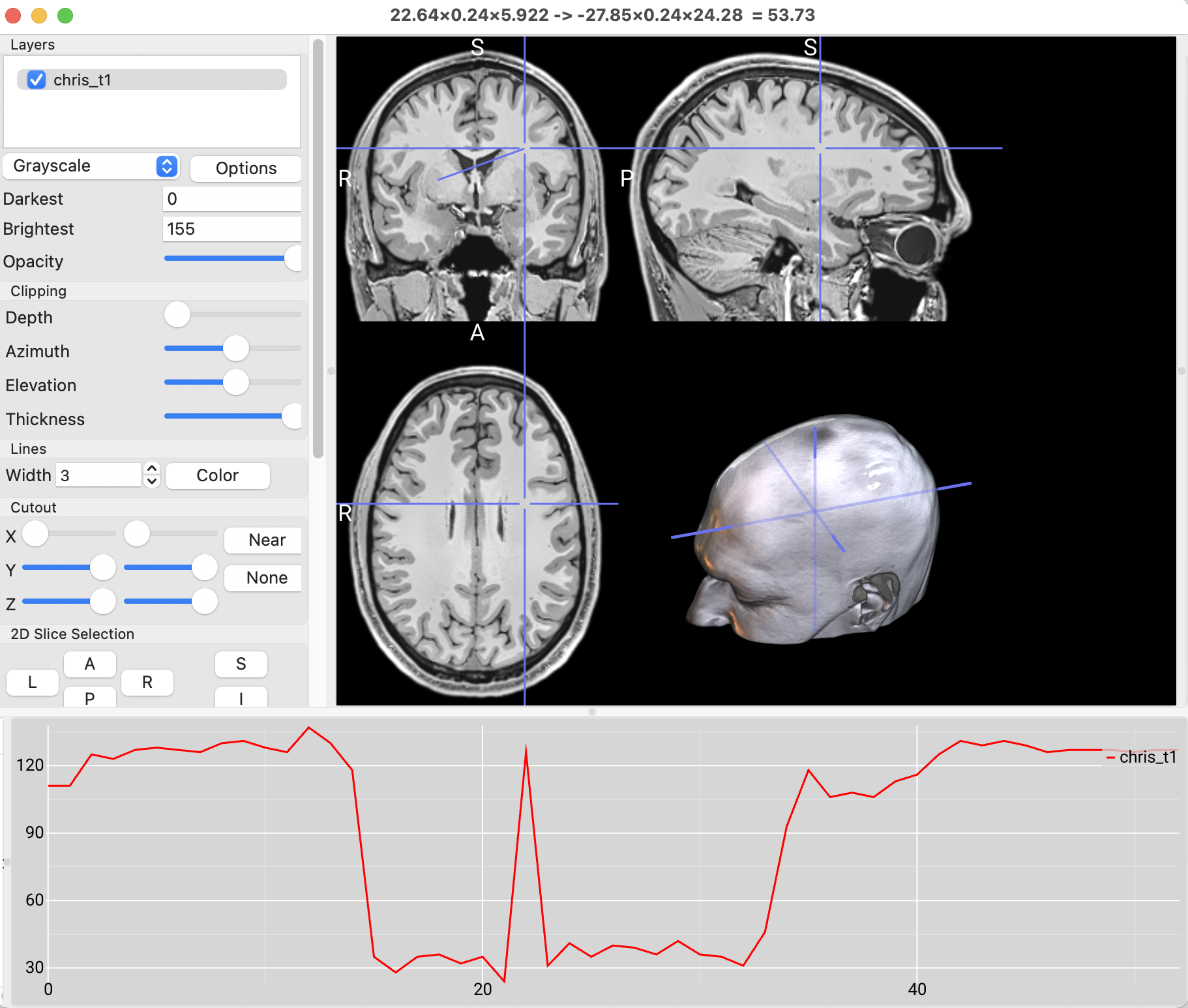Move slice Posterior with P button
The height and width of the screenshot is (1008, 1188).
(90, 698)
